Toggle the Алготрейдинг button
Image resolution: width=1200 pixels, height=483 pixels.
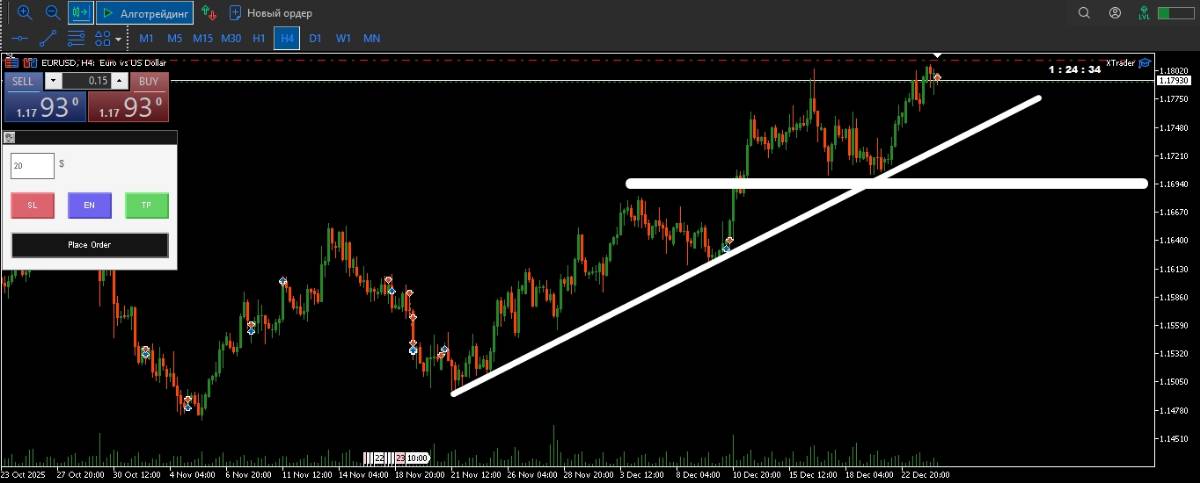pos(144,13)
